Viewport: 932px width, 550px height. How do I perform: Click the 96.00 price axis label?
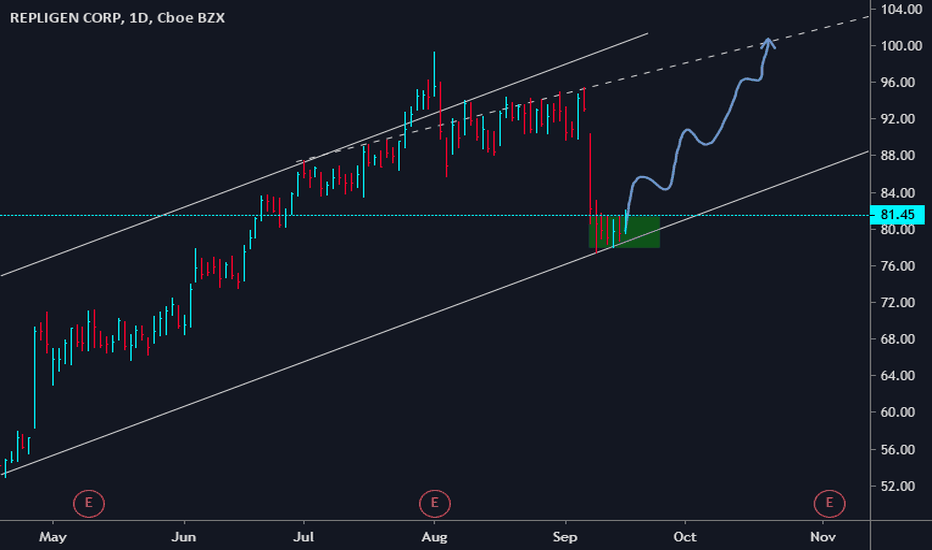(898, 83)
